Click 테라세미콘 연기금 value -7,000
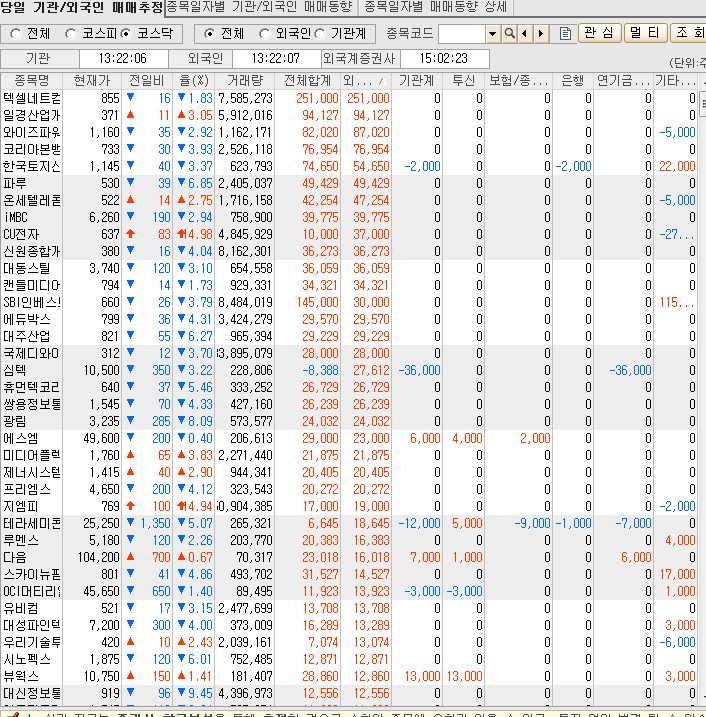 [x=633, y=523]
